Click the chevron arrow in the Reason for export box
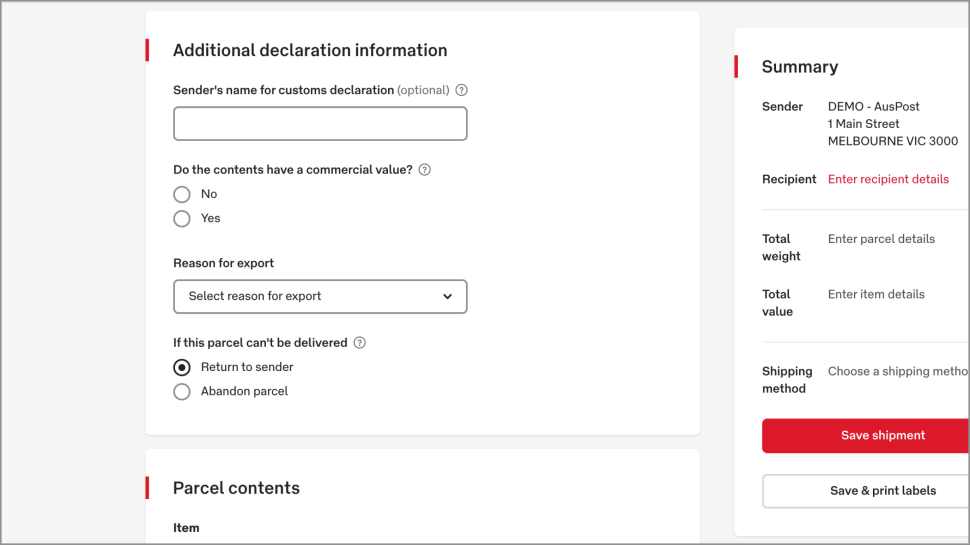Viewport: 970px width, 545px height. [447, 297]
